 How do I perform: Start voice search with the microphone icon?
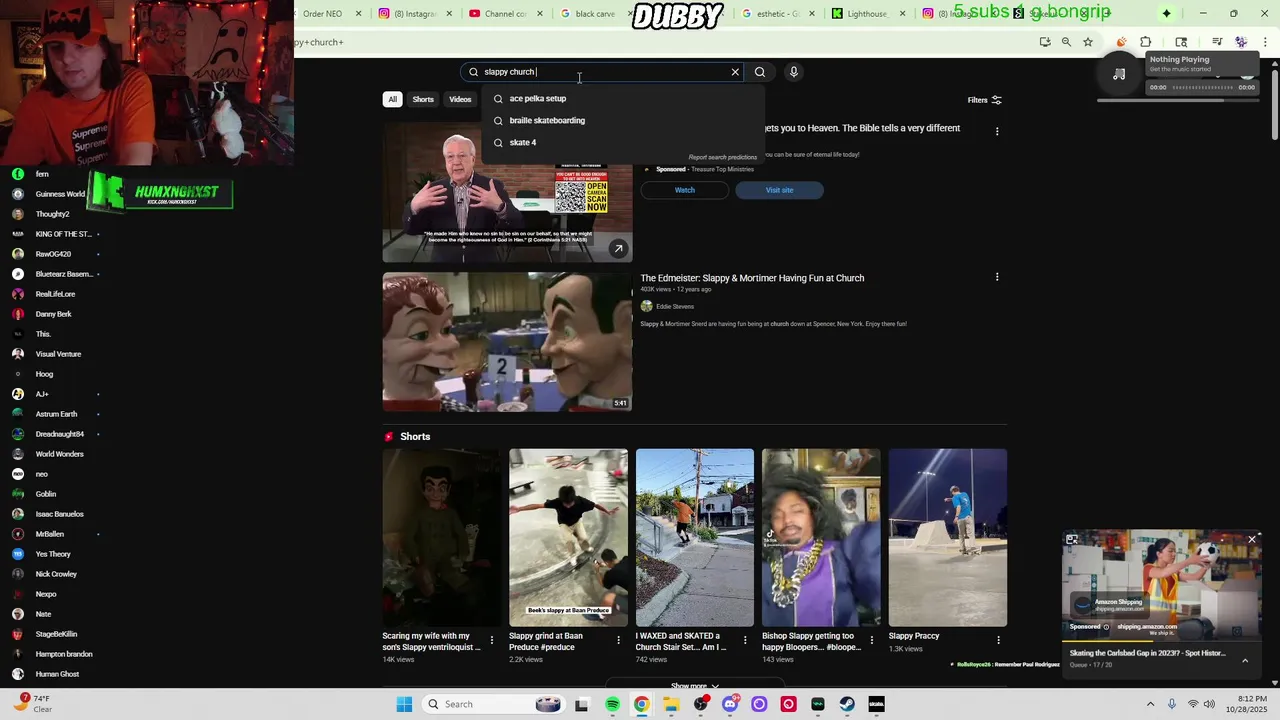(794, 72)
